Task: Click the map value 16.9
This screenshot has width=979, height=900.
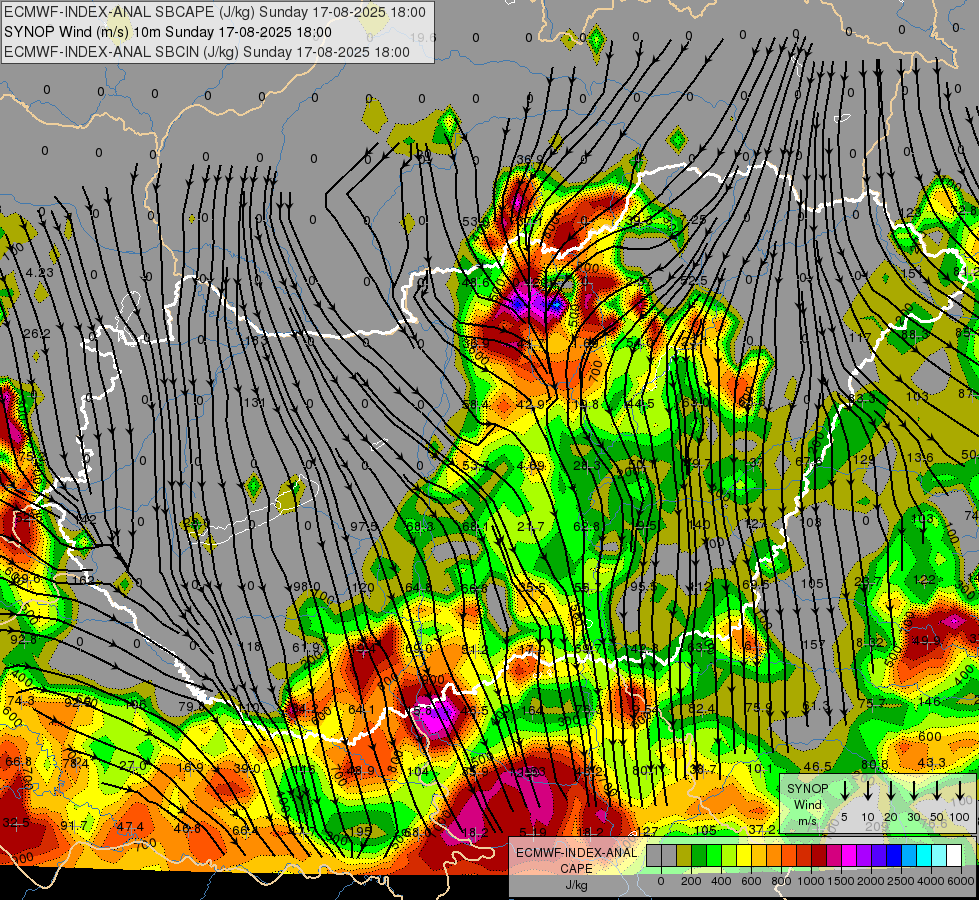Action: tap(190, 768)
